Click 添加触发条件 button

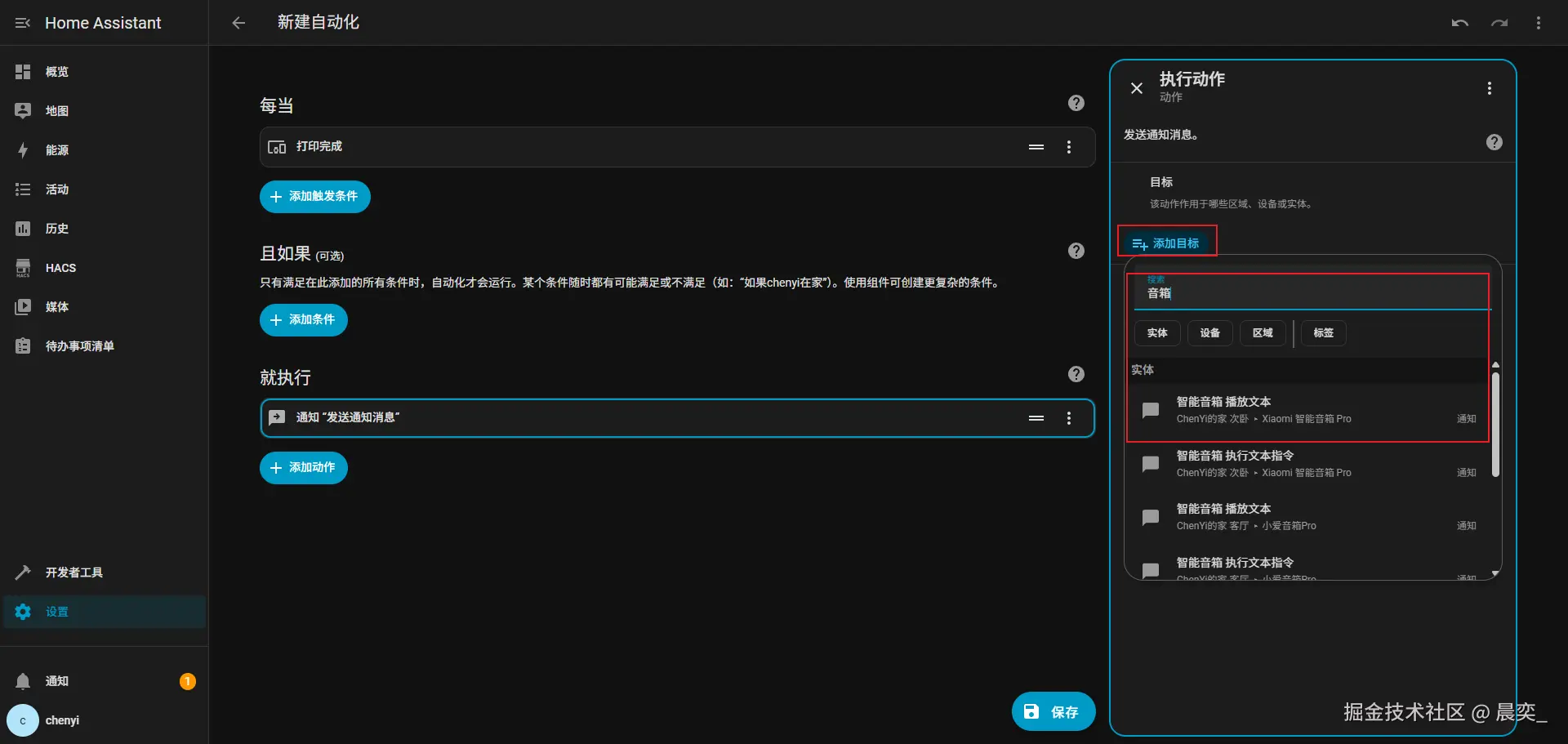(x=314, y=196)
